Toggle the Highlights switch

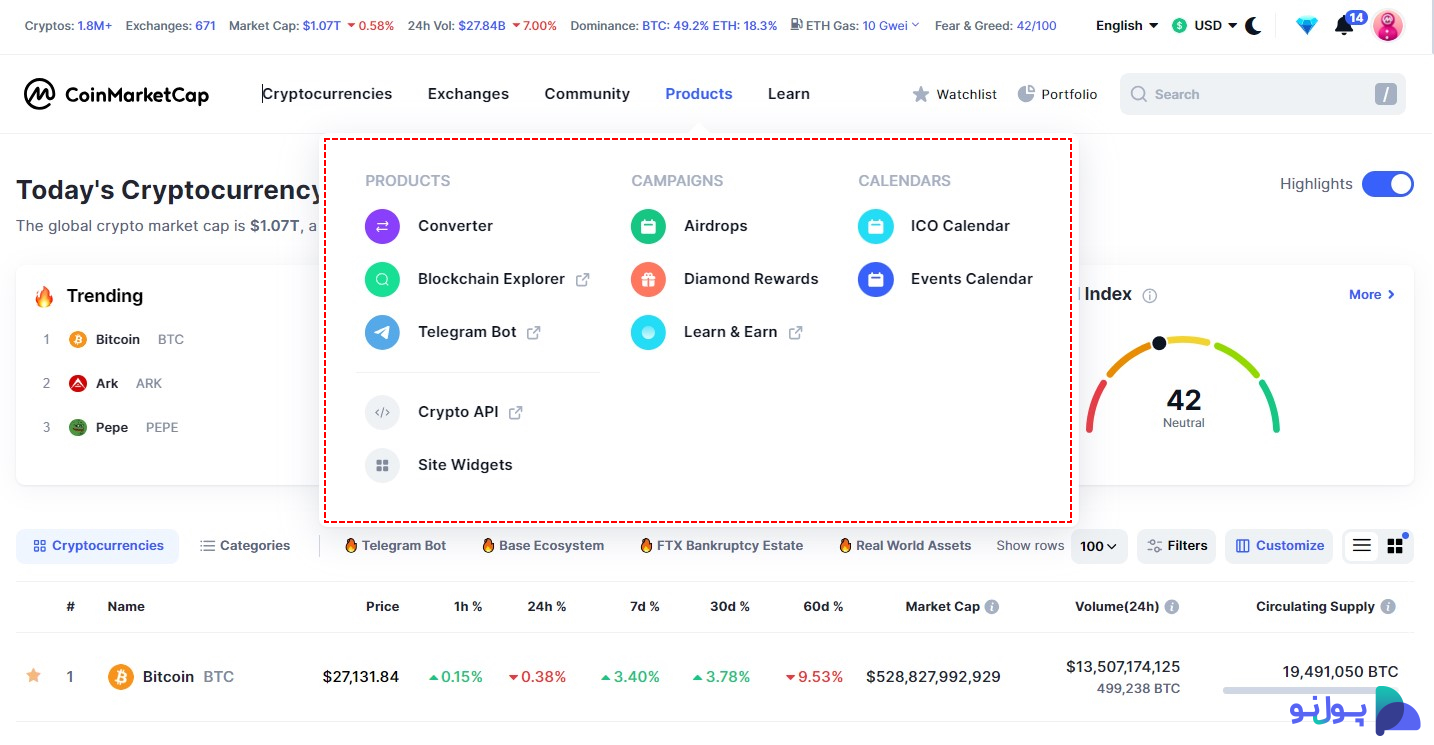tap(1388, 184)
